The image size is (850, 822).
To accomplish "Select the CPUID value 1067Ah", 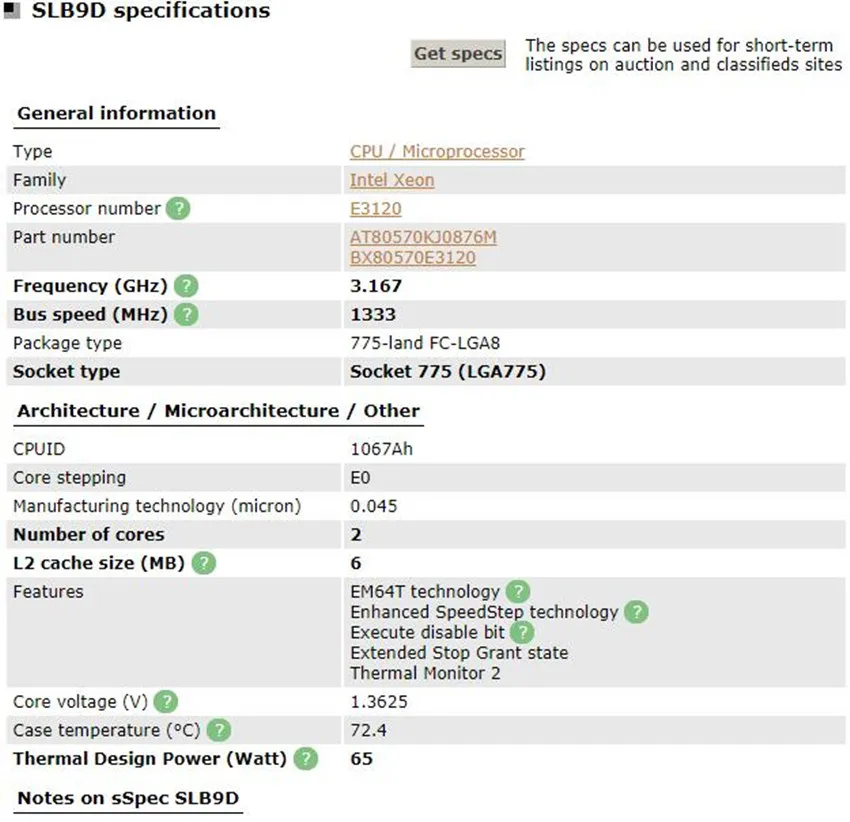I will coord(382,449).
